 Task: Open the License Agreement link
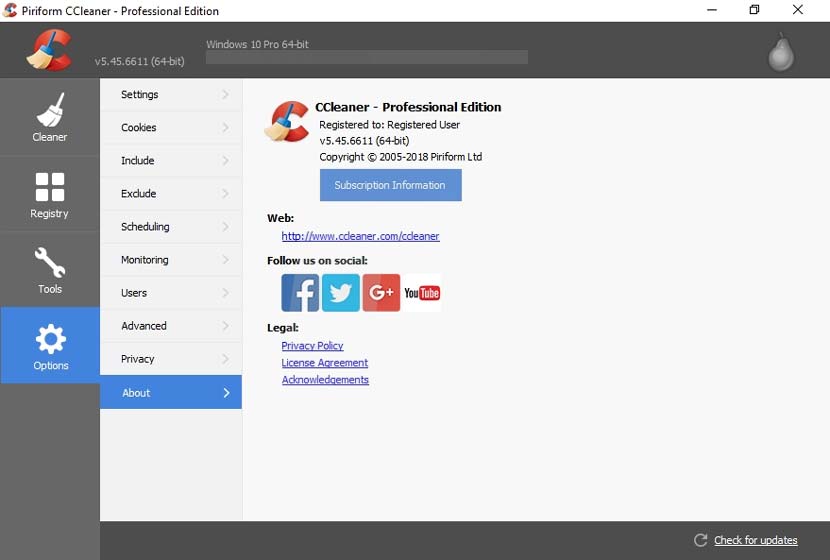tap(324, 363)
